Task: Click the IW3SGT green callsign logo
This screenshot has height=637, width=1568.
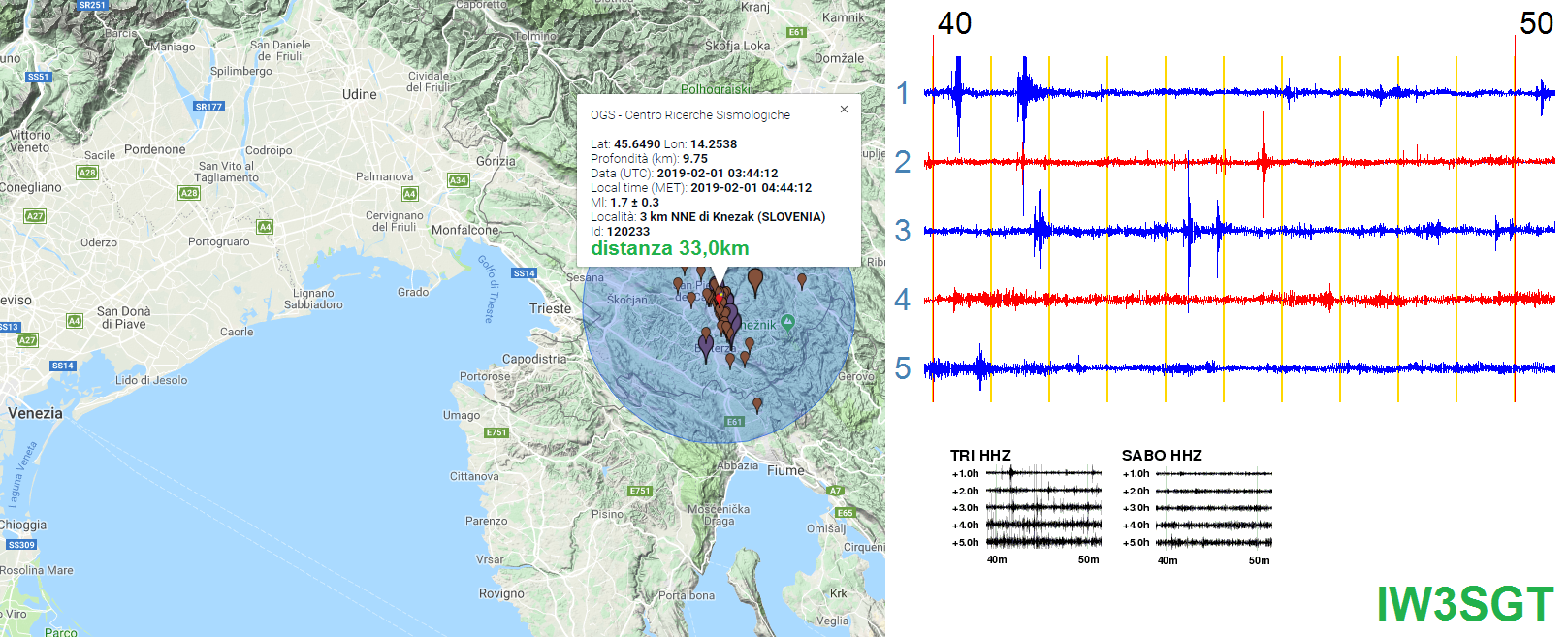Action: point(1464,604)
